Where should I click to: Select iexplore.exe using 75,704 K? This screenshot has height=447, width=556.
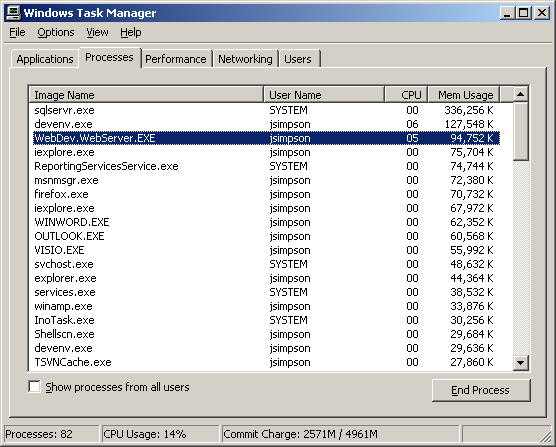coord(266,152)
